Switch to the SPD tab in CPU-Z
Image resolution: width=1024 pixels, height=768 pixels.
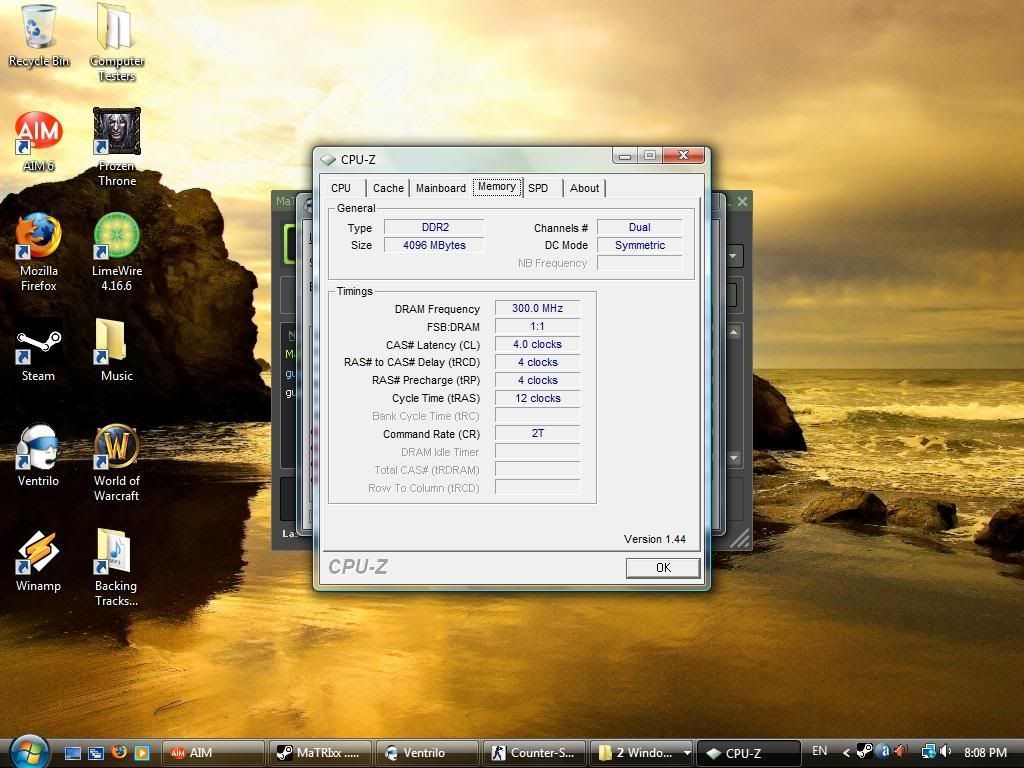point(539,188)
